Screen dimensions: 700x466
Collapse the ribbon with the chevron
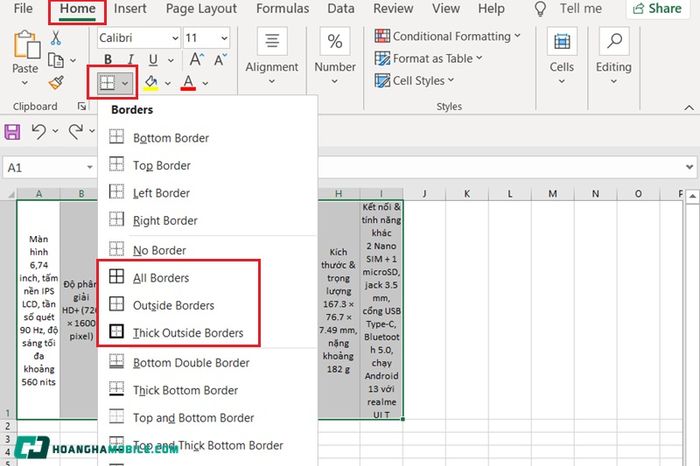[689, 108]
